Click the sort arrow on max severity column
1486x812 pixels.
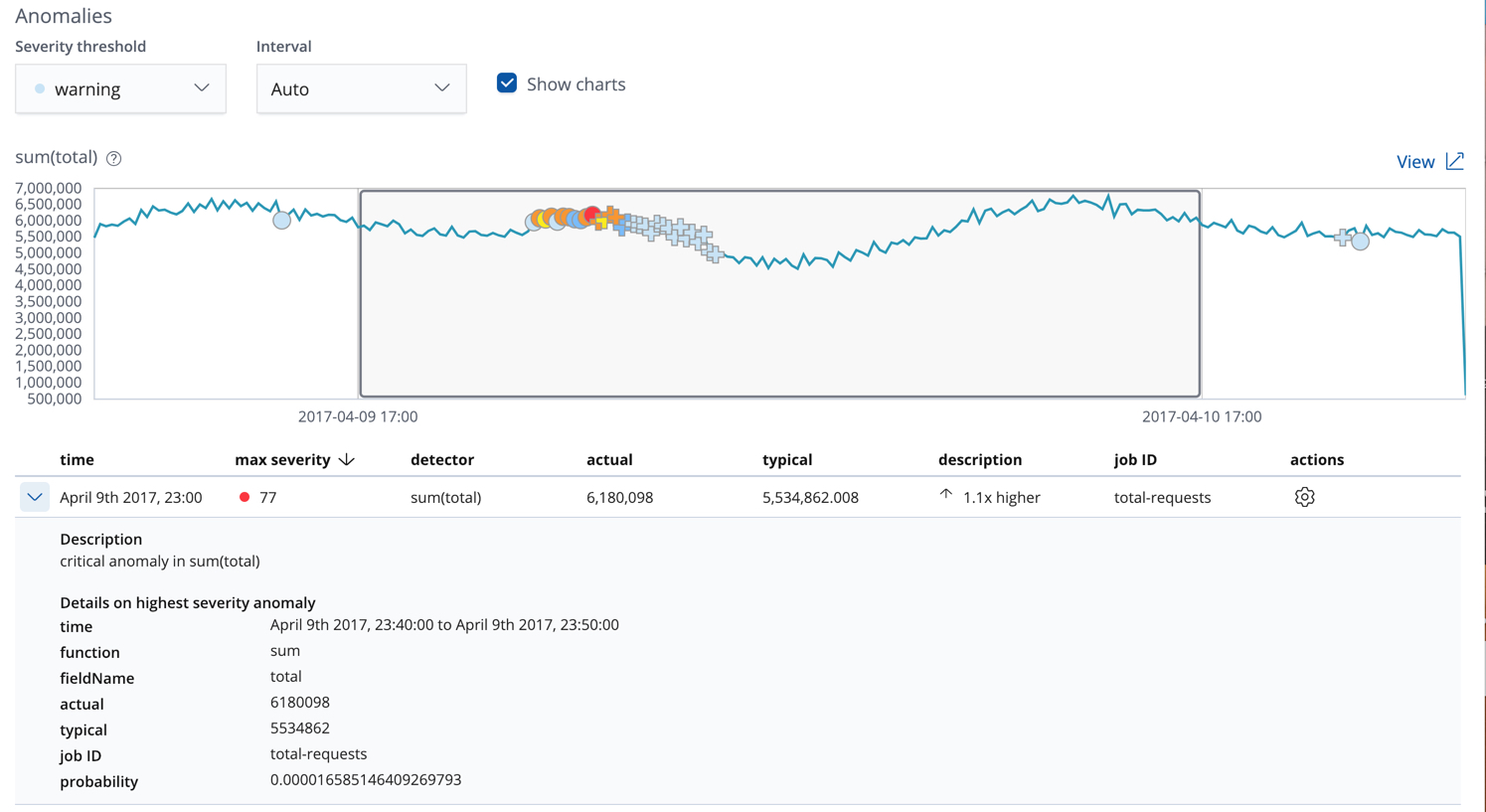tap(346, 459)
